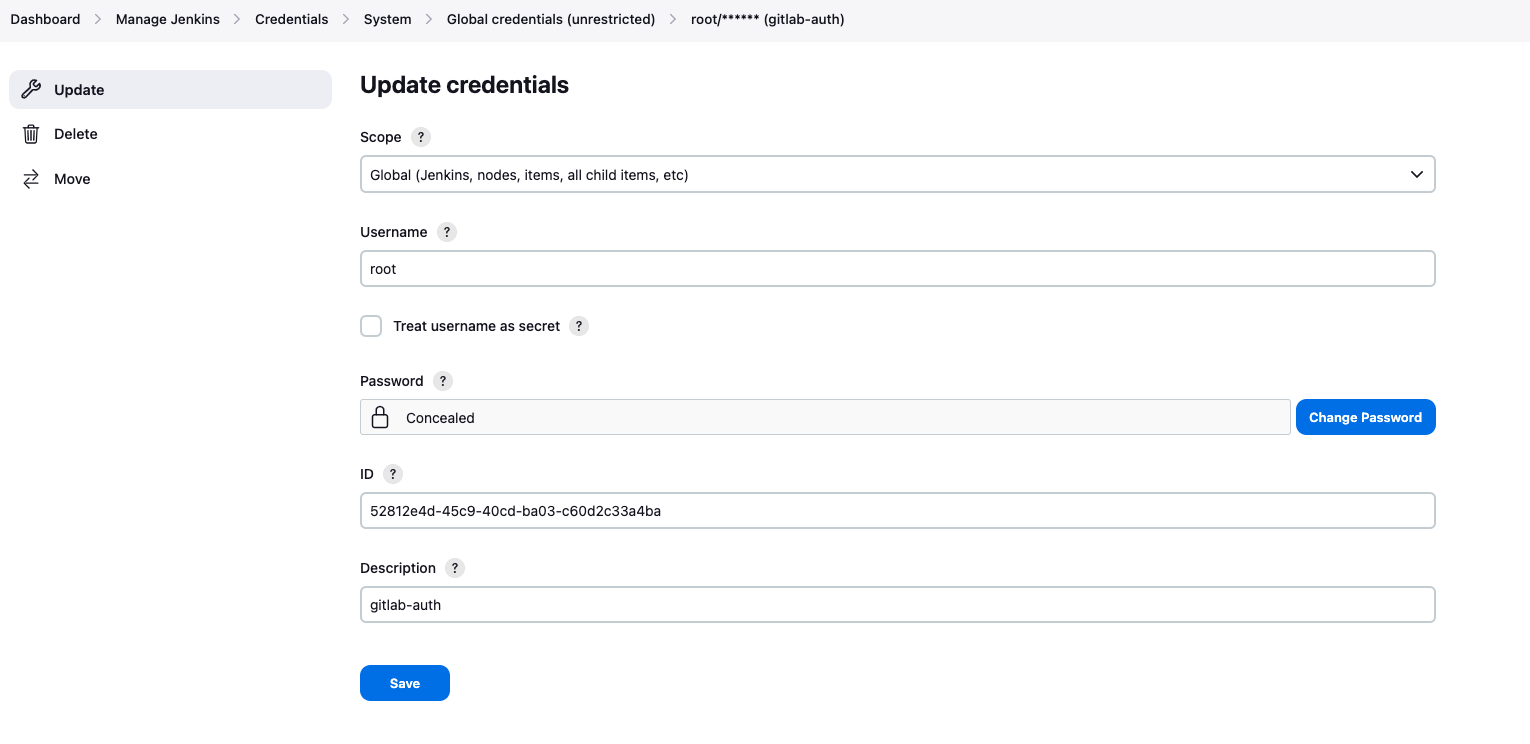
Task: Enable Treat username as secret checkbox
Action: coord(371,326)
